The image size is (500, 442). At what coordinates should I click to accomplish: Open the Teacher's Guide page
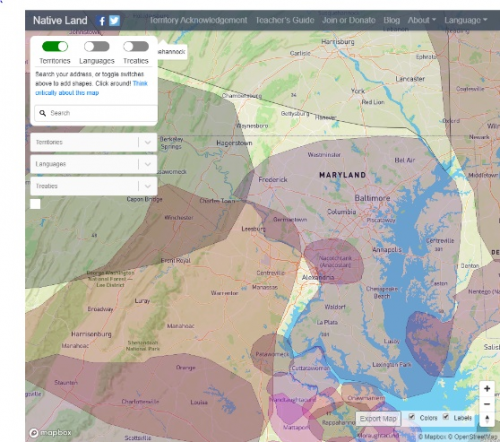(285, 20)
